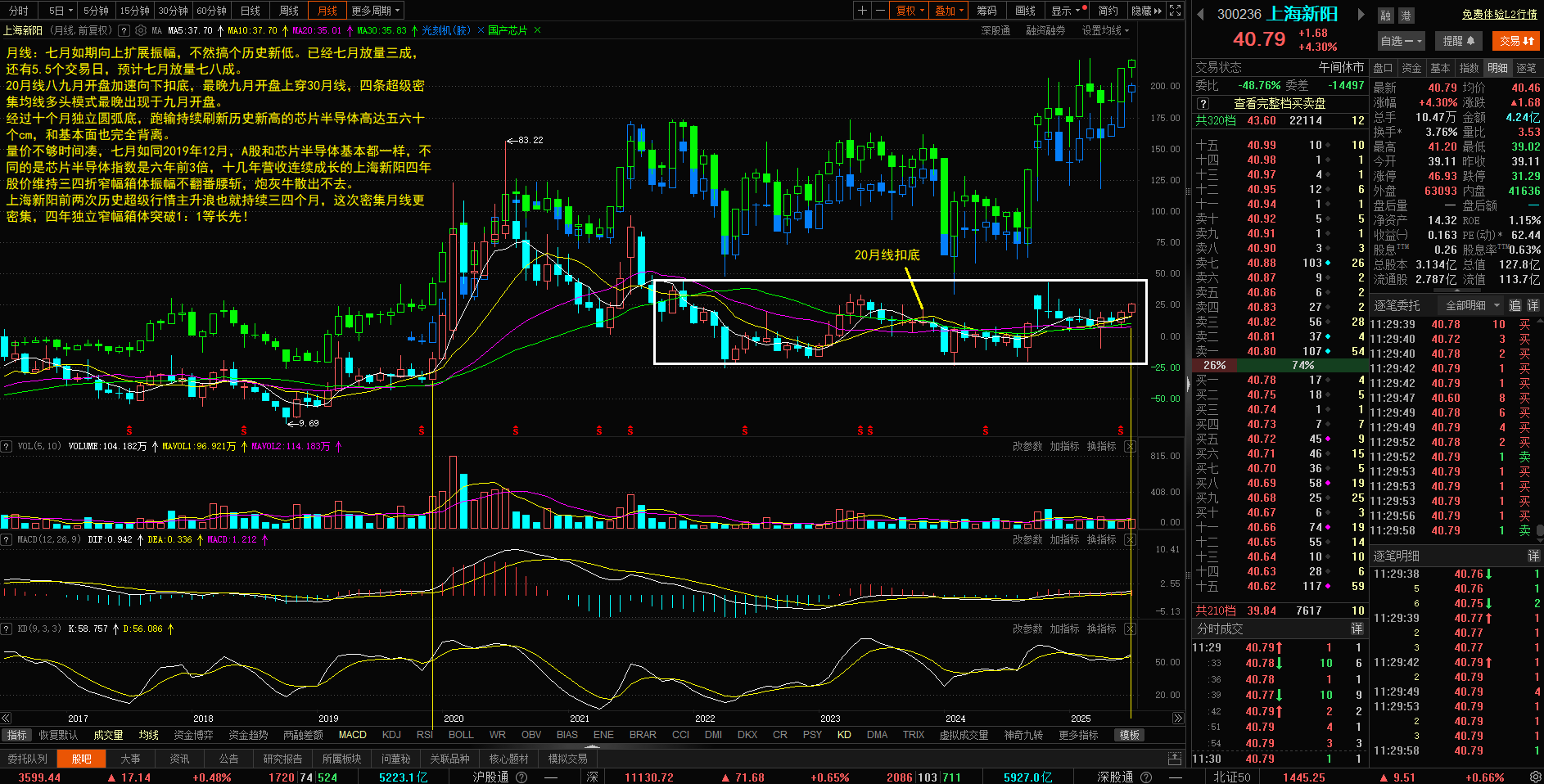Select the MACD indicator in bottom bar
The height and width of the screenshot is (784, 1544).
click(352, 735)
